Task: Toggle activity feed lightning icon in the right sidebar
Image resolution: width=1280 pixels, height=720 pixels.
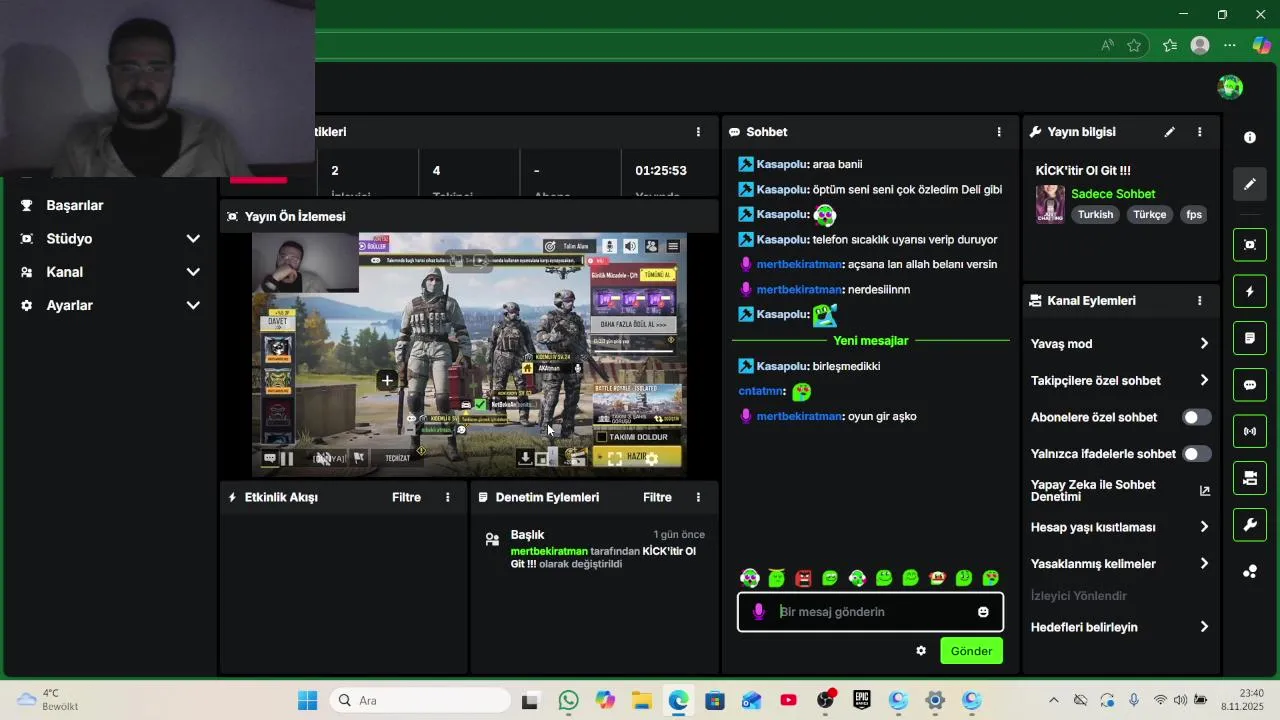Action: (1250, 292)
